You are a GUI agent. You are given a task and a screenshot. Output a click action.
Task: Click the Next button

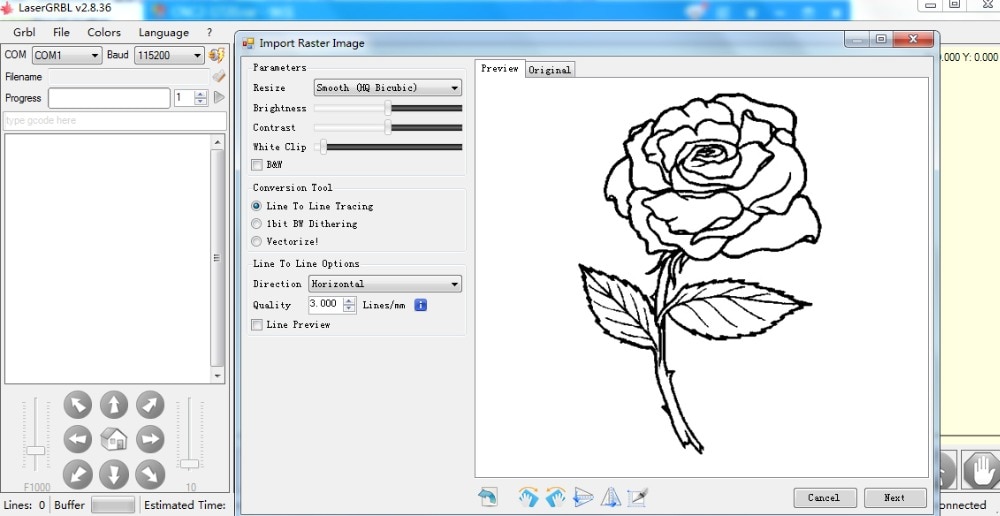click(x=895, y=498)
